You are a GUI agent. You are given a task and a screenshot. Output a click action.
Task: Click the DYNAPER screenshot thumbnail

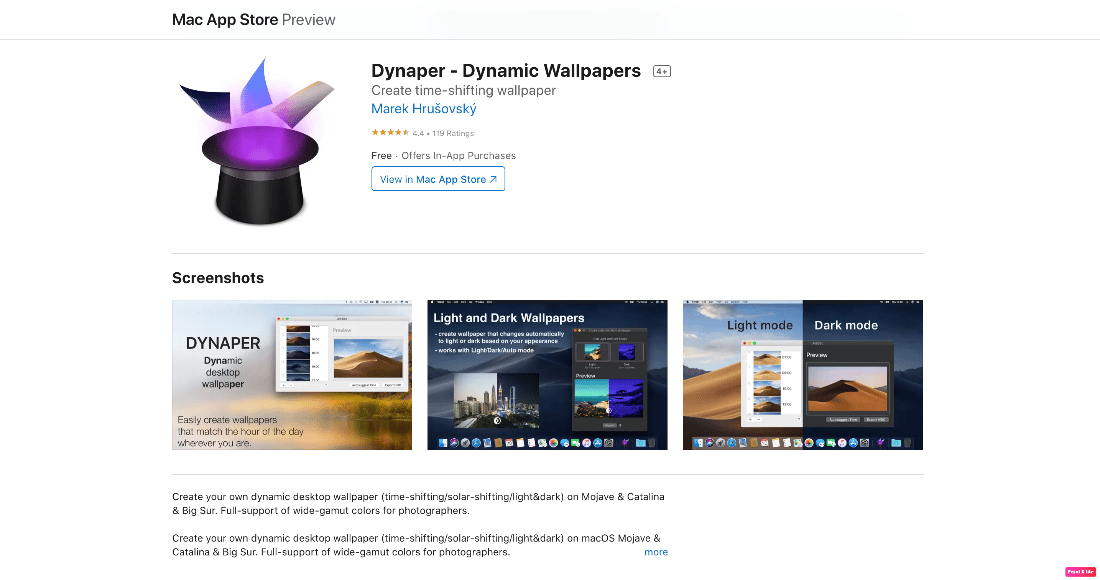[x=292, y=375]
